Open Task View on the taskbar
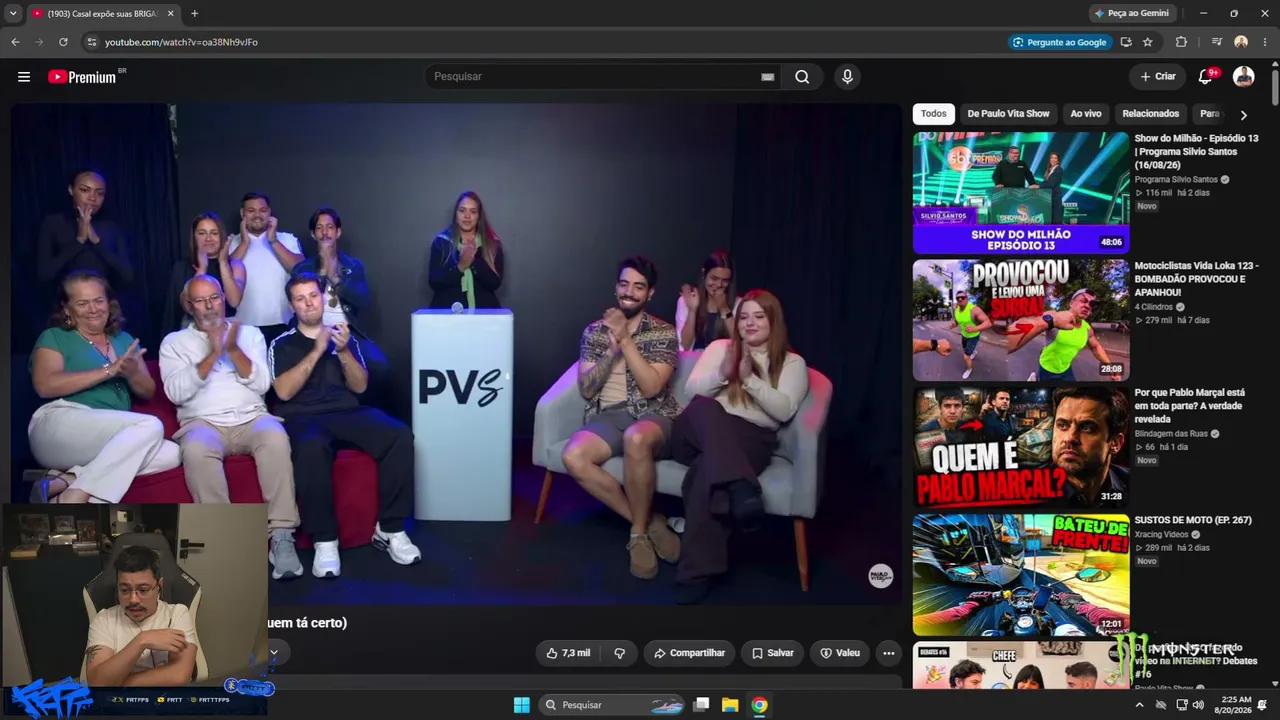 point(702,705)
